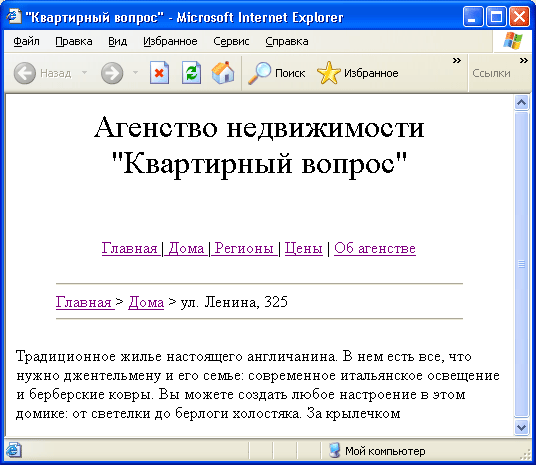Click the scroll down arrow button
This screenshot has width=536, height=465.
(x=521, y=427)
